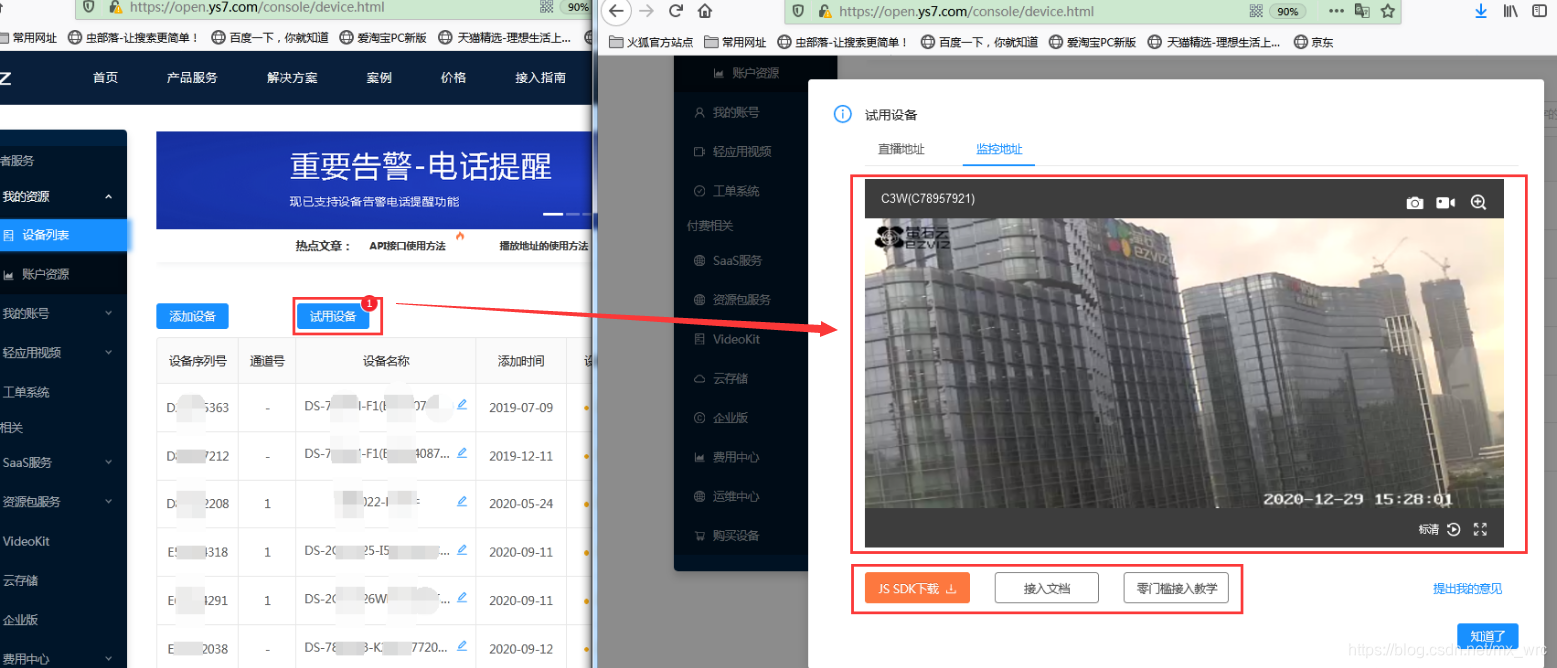
Task: Start recording with the video camera icon
Action: tap(1445, 202)
